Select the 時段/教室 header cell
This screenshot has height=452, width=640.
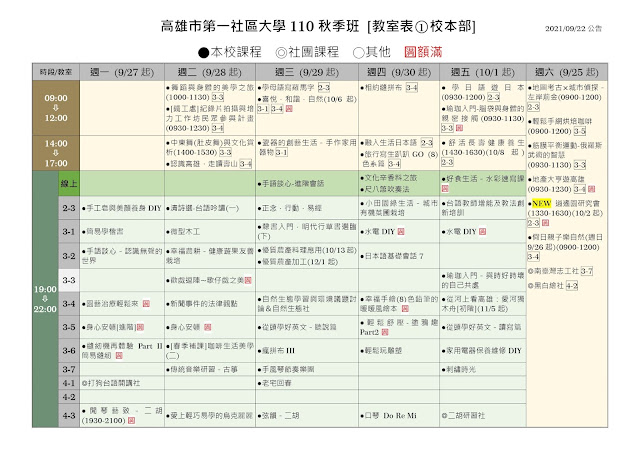point(56,72)
